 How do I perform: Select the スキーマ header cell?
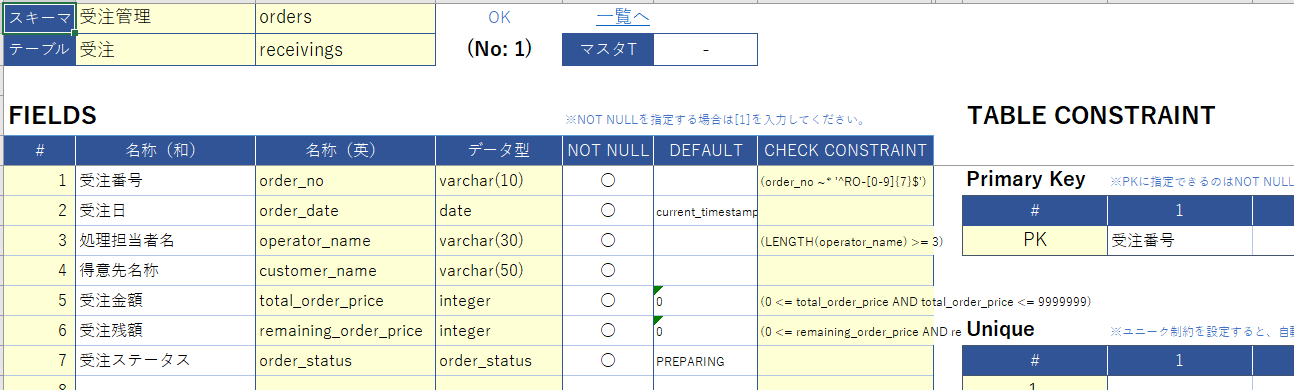pos(39,18)
